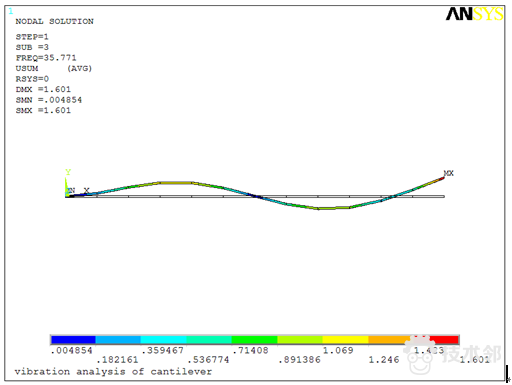
Task: Click the (AVG) label
Action: coord(79,68)
